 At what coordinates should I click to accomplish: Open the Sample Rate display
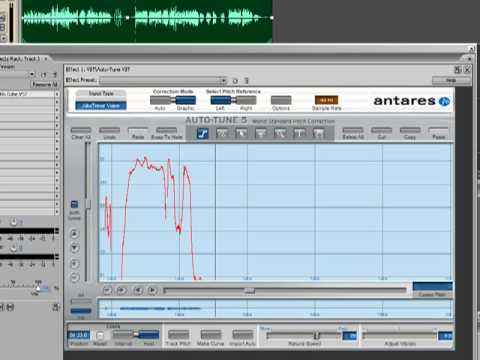[x=326, y=100]
